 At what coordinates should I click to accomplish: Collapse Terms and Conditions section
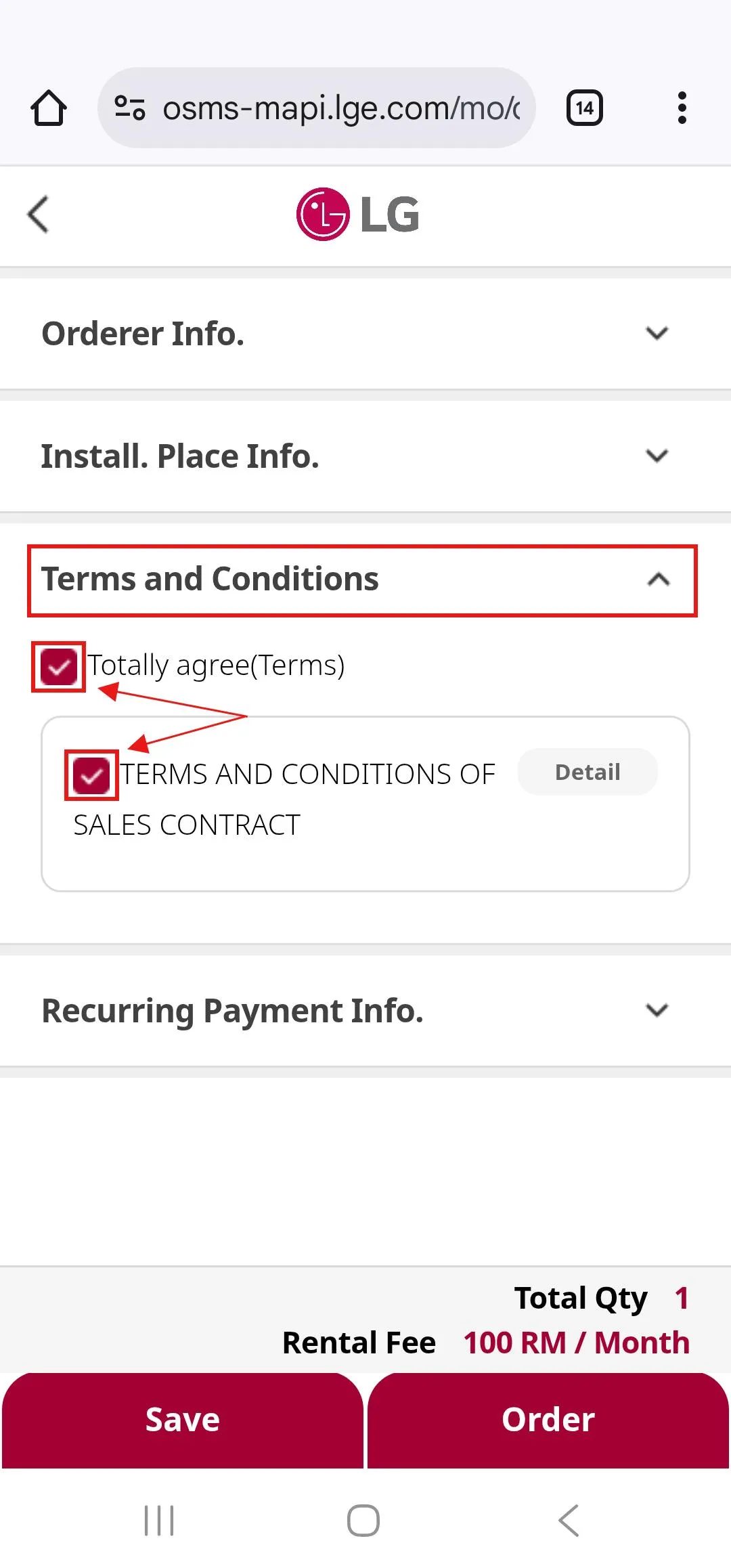658,580
